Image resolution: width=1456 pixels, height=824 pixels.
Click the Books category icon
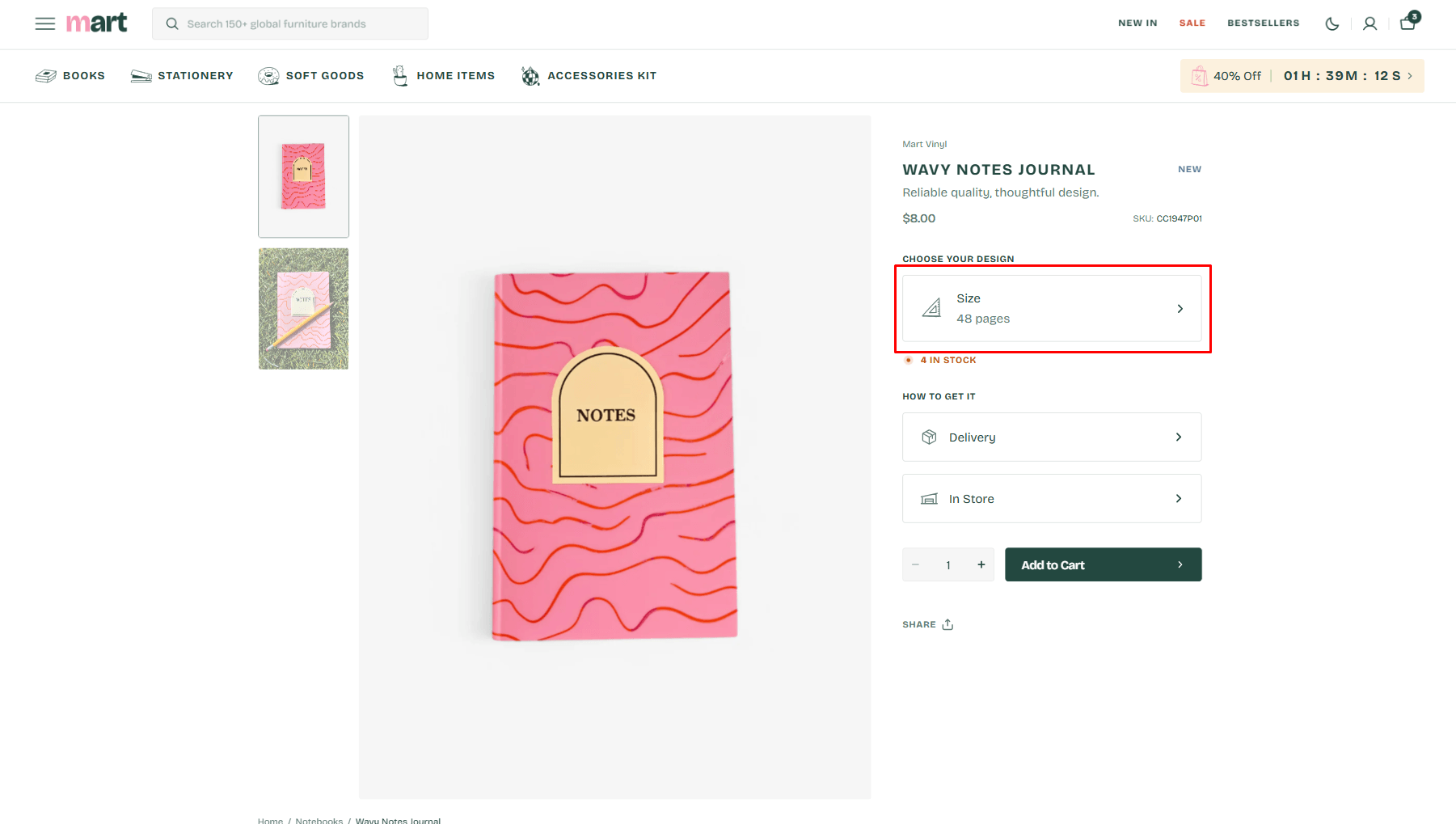point(46,76)
